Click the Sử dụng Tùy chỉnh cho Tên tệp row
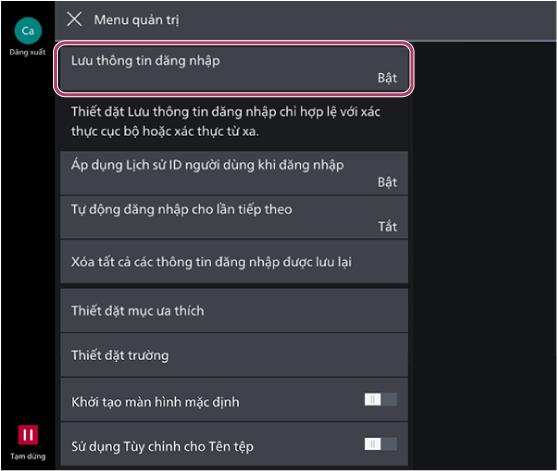557x471 pixels. coord(234,444)
